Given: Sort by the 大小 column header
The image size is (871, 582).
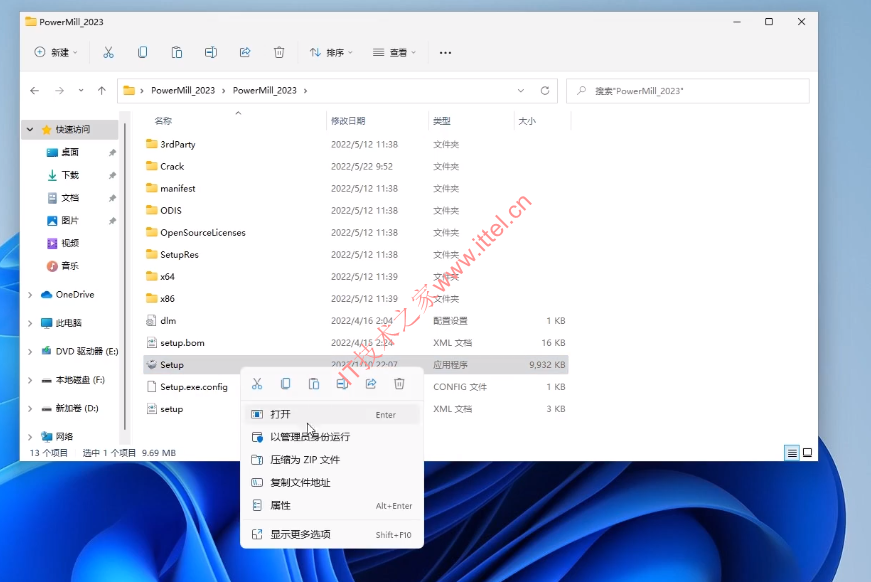Looking at the screenshot, I should click(527, 121).
